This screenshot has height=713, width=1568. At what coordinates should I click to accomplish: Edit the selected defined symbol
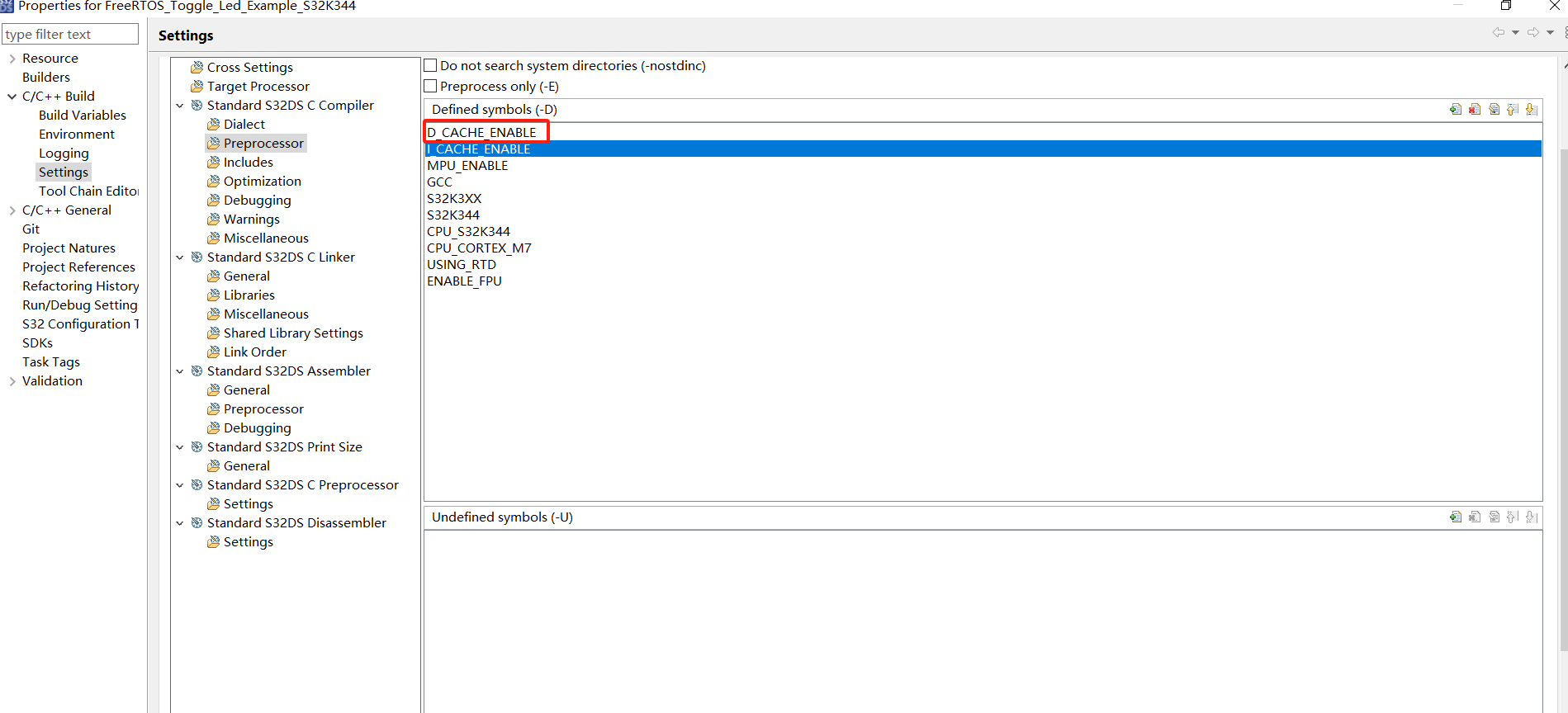pyautogui.click(x=1494, y=109)
